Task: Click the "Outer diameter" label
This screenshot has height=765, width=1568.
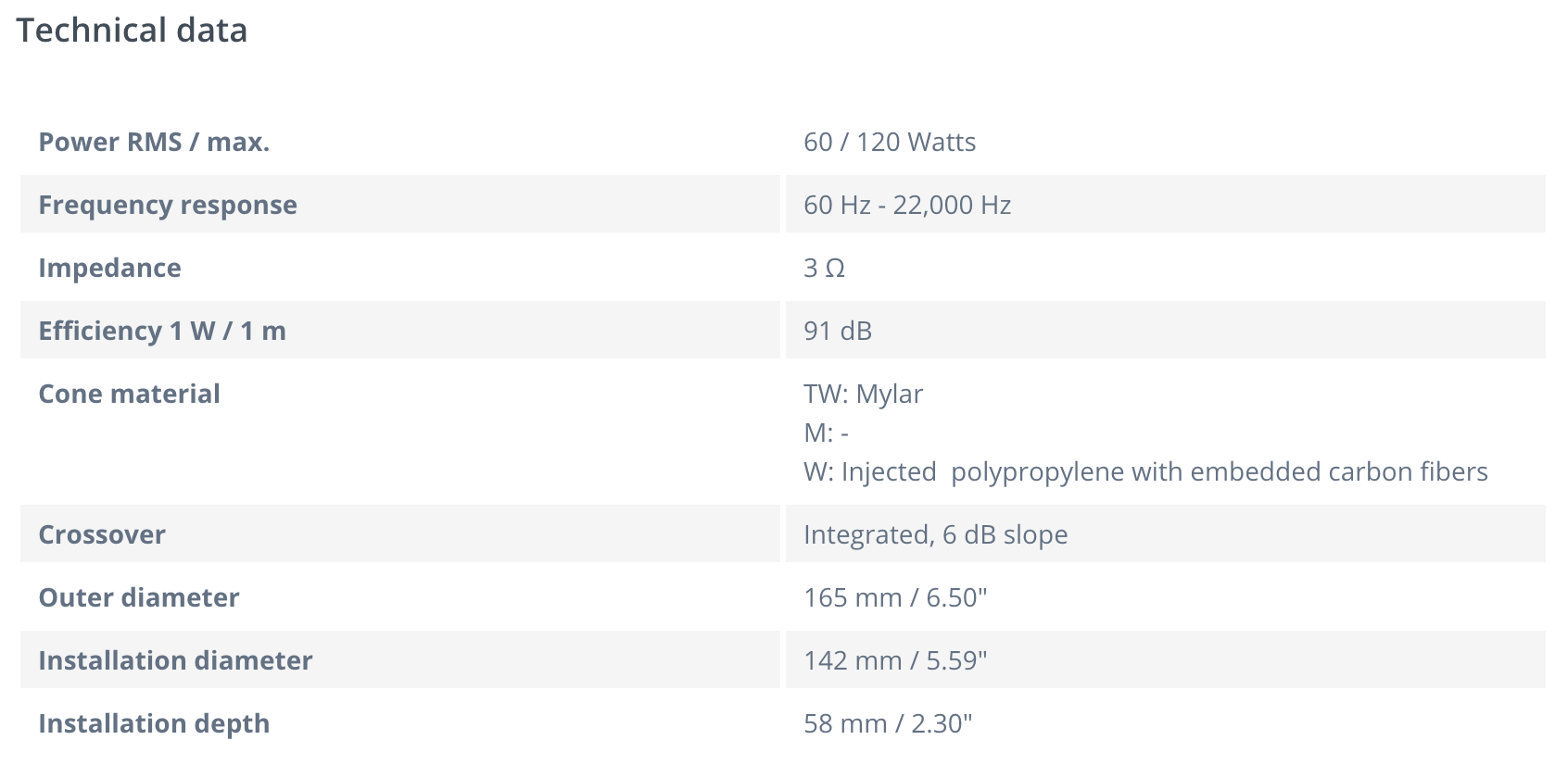Action: coord(139,597)
